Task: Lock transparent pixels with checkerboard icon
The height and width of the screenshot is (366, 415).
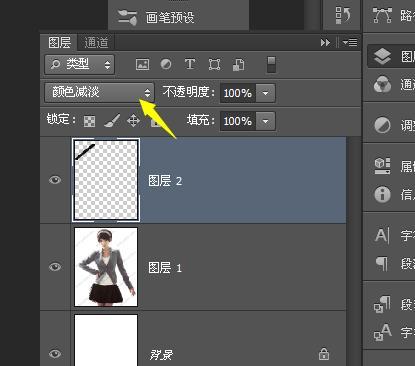Action: [x=89, y=121]
